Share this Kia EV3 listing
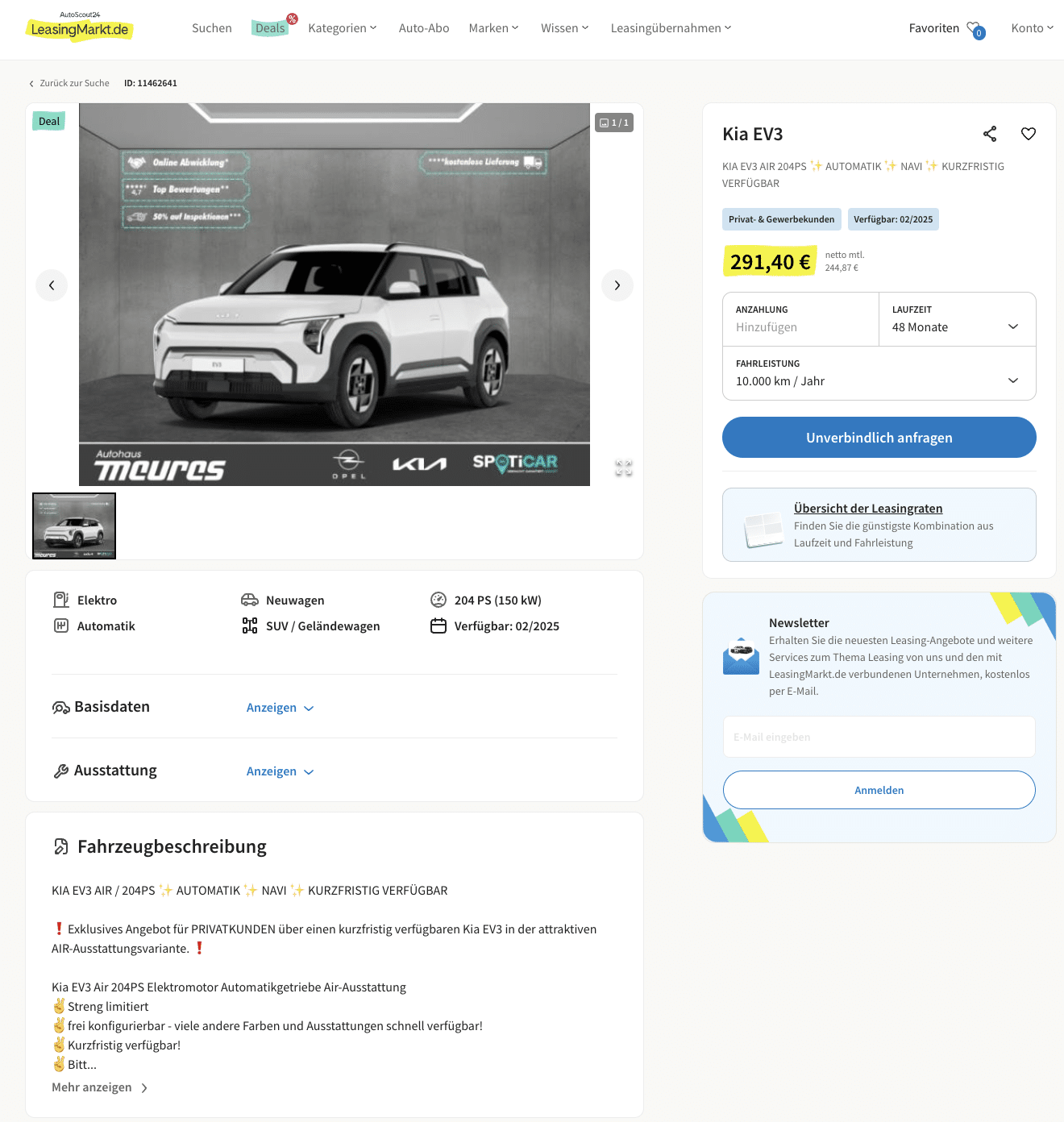1064x1122 pixels. pos(990,134)
